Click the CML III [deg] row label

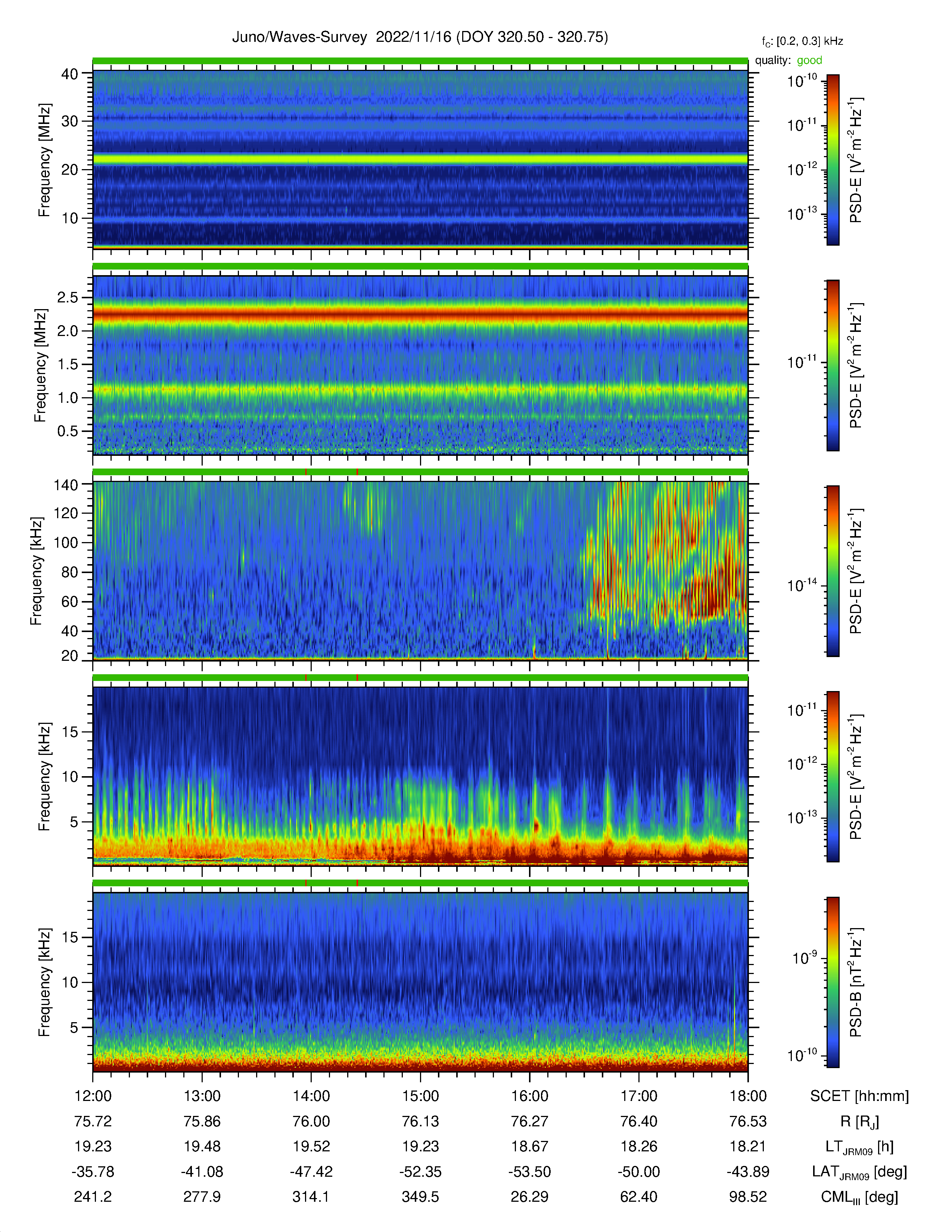(x=859, y=1197)
